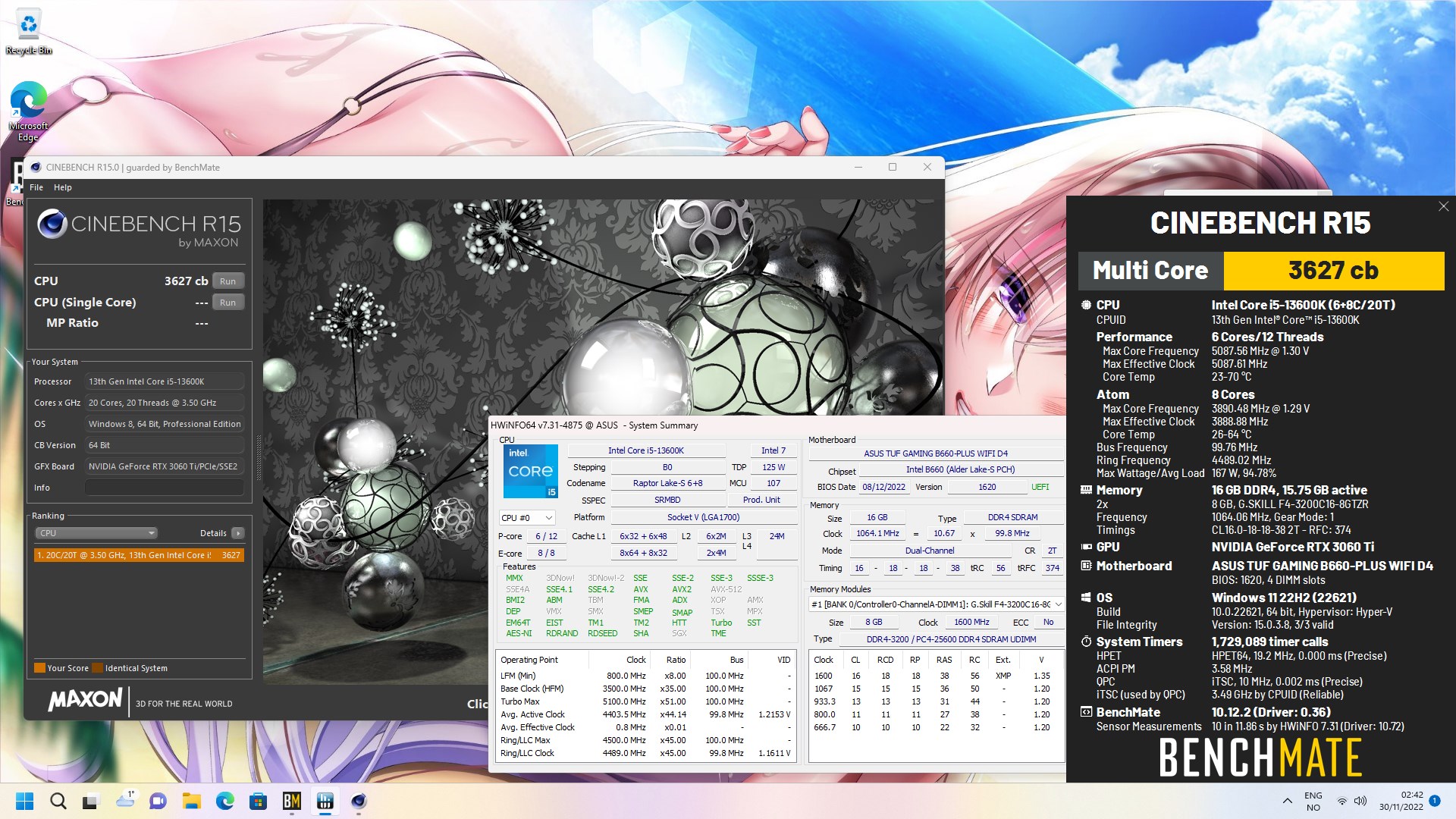This screenshot has width=1456, height=819.
Task: Open Microsoft Edge from the taskbar
Action: point(225,801)
